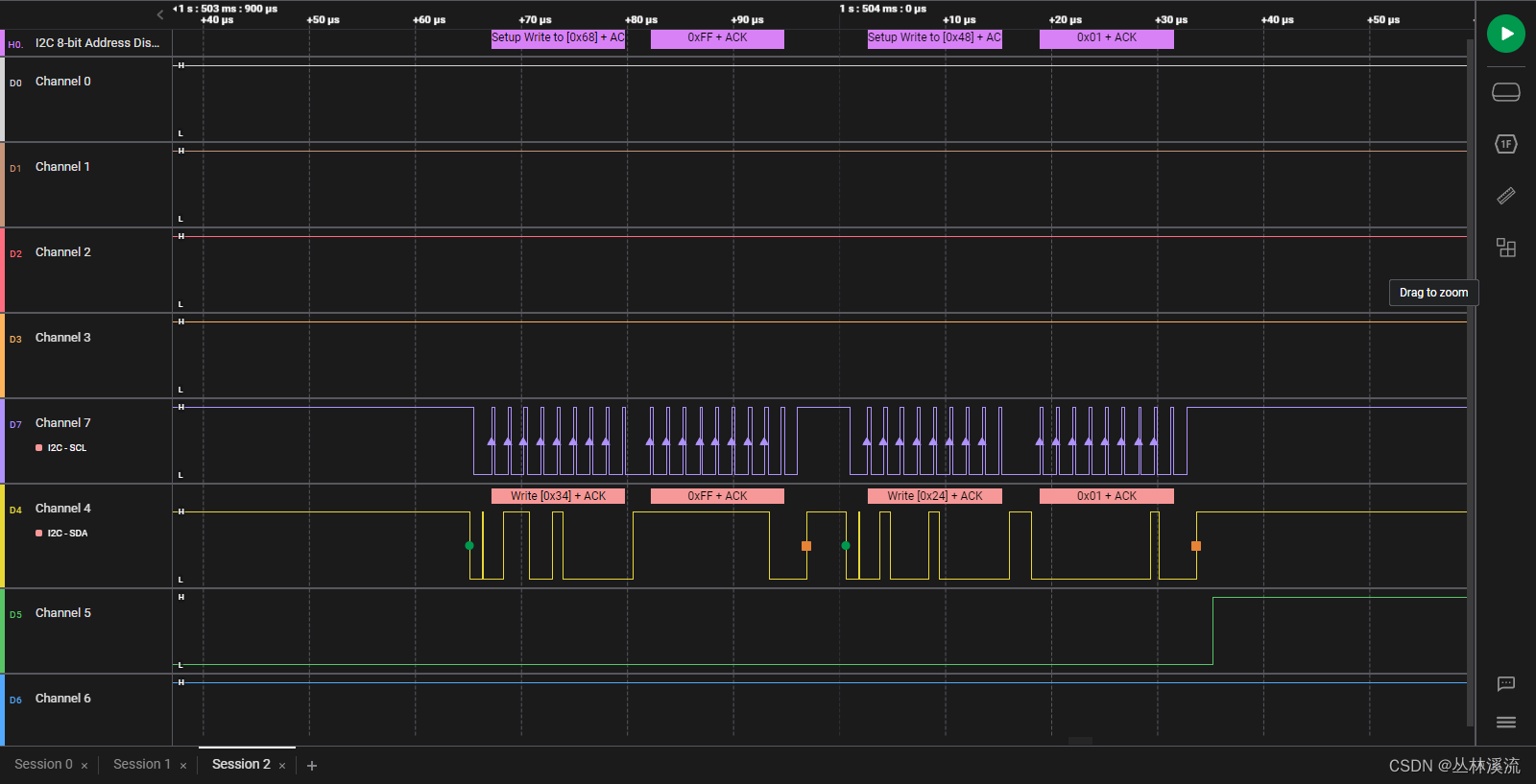Click the D4 channel index label
The image size is (1536, 784).
pos(15,511)
